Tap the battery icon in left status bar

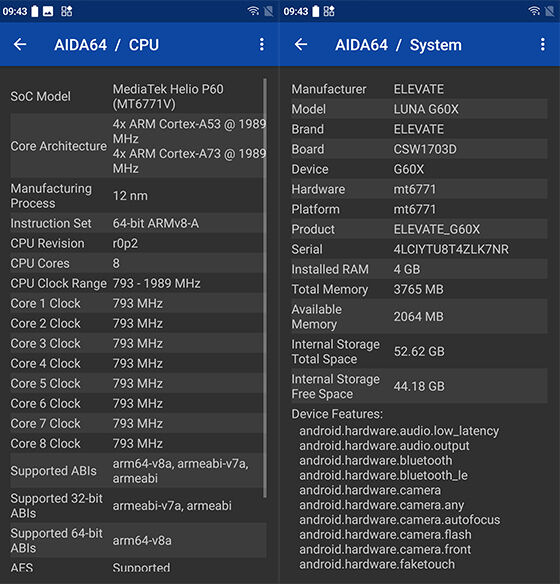click(35, 11)
